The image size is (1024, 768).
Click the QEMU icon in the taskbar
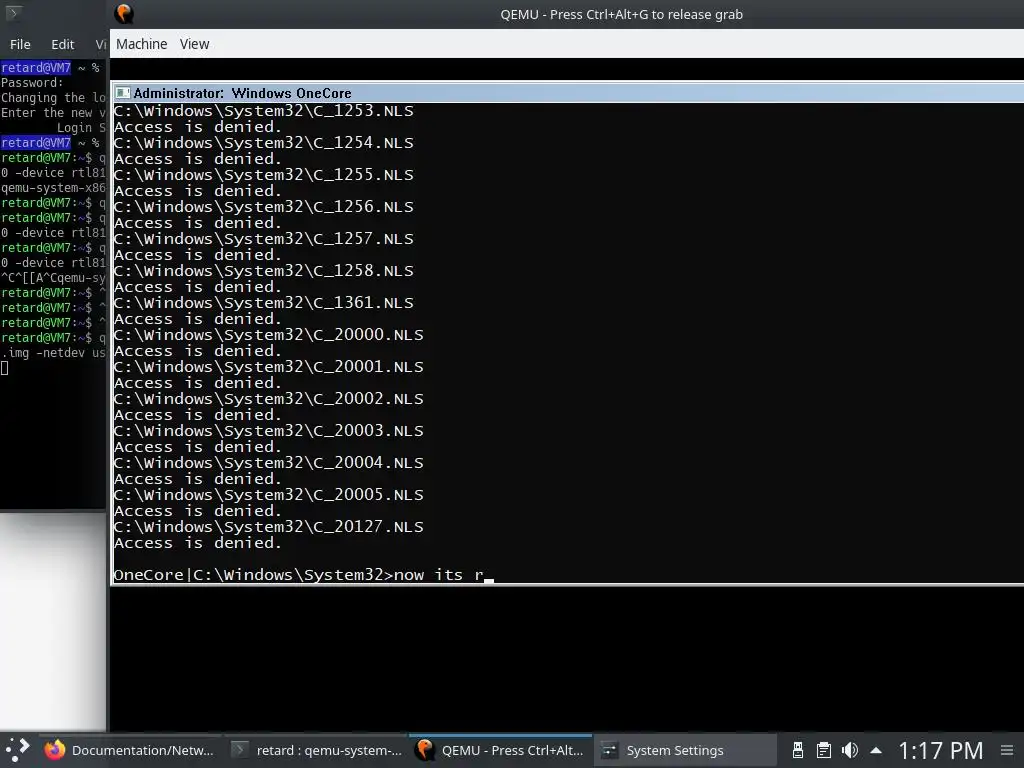pyautogui.click(x=425, y=750)
